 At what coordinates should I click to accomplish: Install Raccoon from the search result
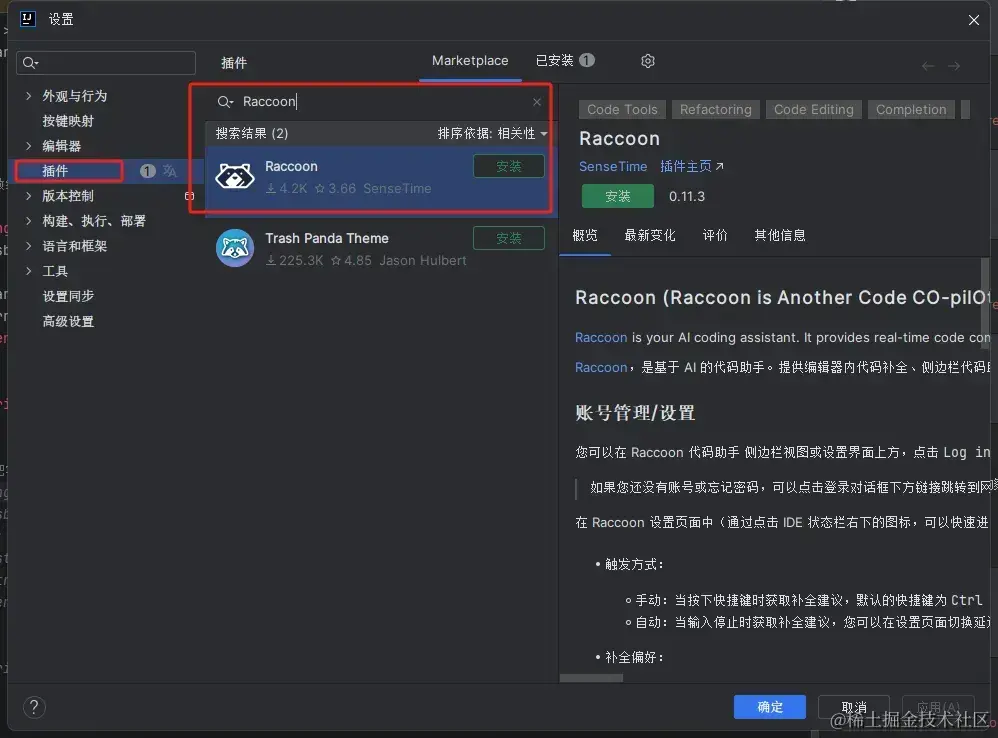pyautogui.click(x=509, y=167)
